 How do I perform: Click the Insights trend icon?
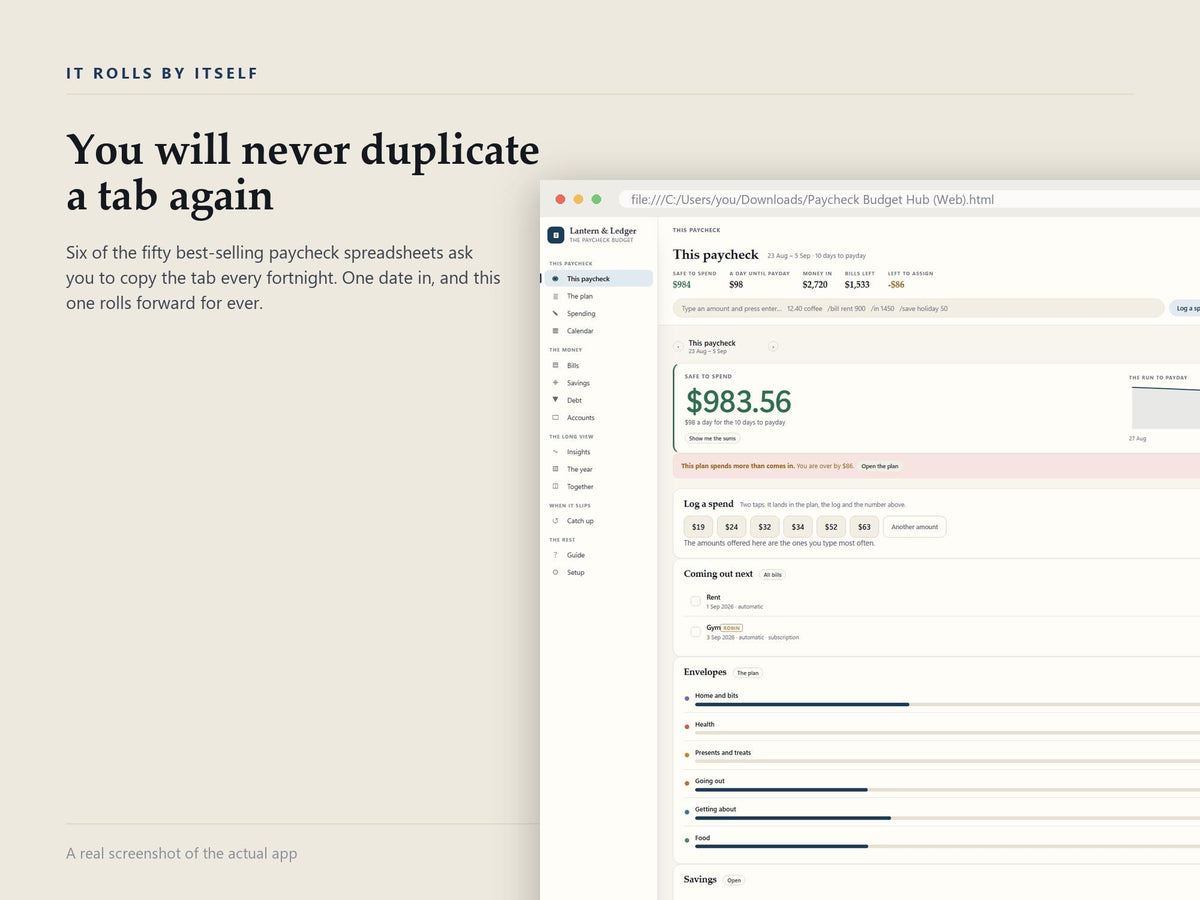pyautogui.click(x=555, y=452)
